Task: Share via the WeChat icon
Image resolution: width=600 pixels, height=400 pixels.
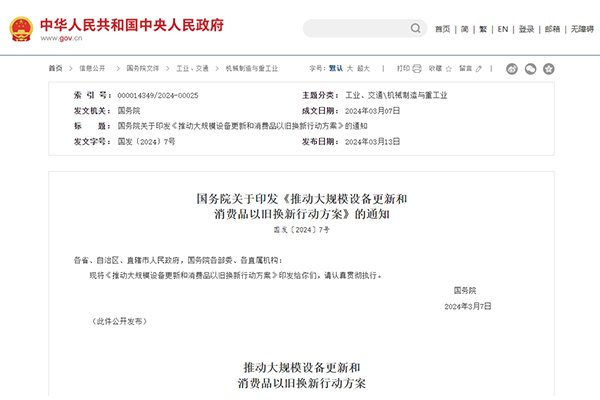Action: pos(530,69)
